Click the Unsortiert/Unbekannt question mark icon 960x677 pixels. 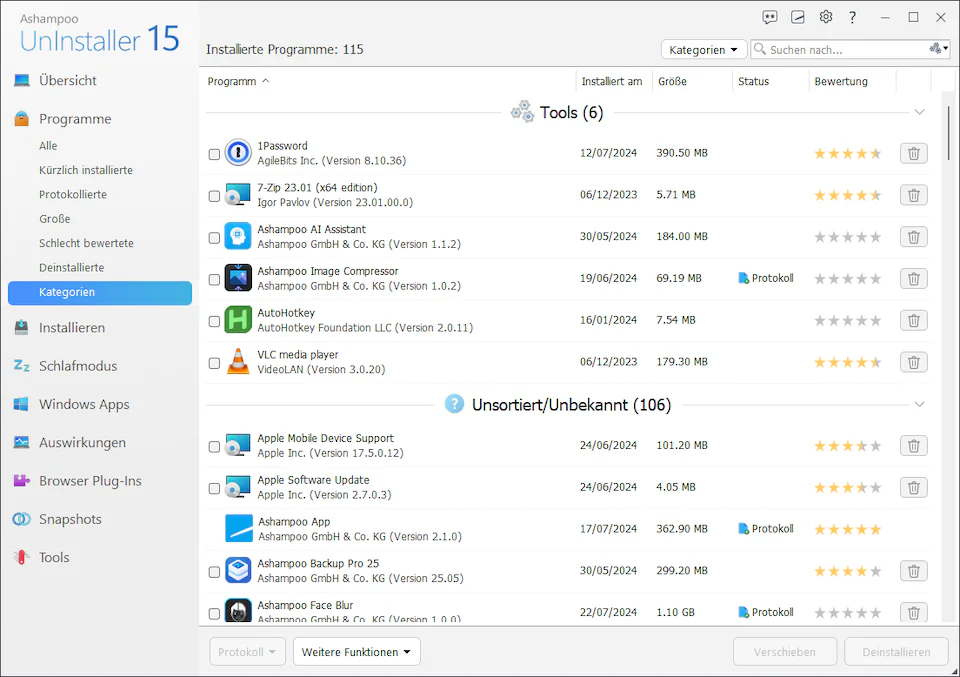(x=454, y=404)
